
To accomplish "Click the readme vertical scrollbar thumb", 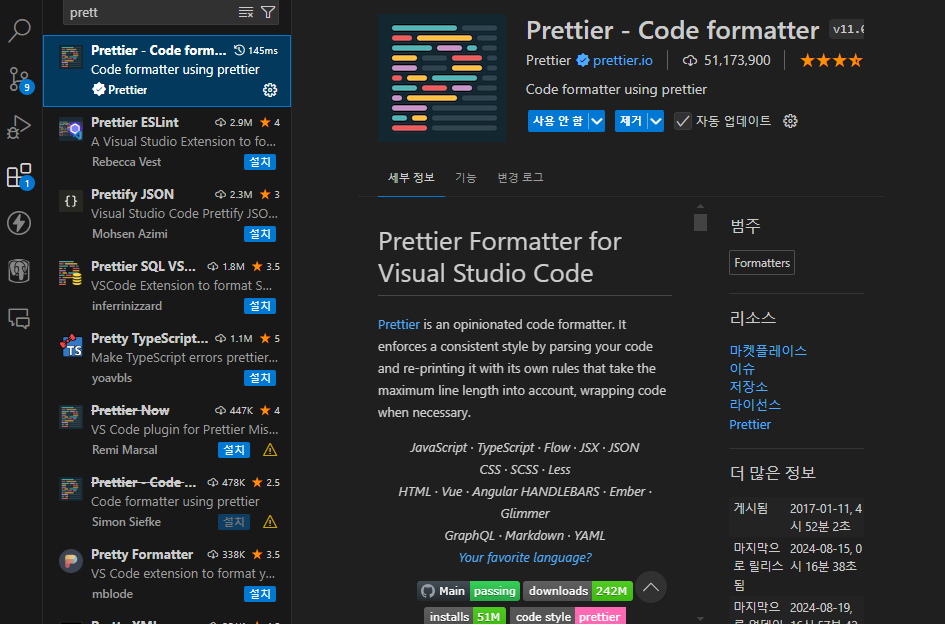I will [700, 222].
